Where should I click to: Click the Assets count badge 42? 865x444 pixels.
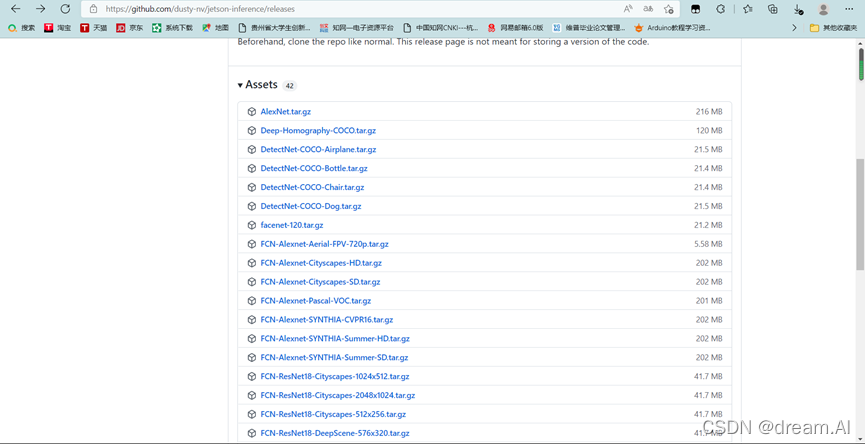[x=290, y=85]
